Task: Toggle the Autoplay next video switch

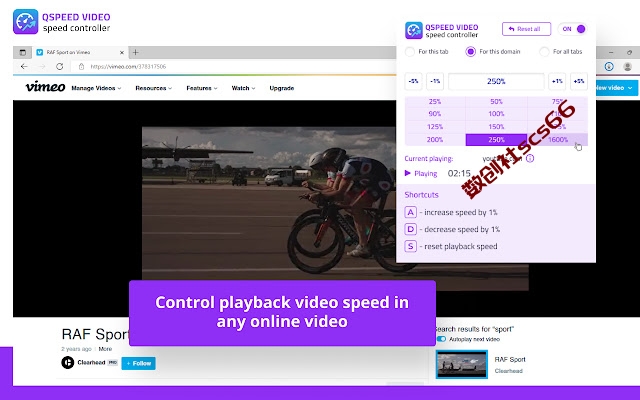Action: (442, 339)
